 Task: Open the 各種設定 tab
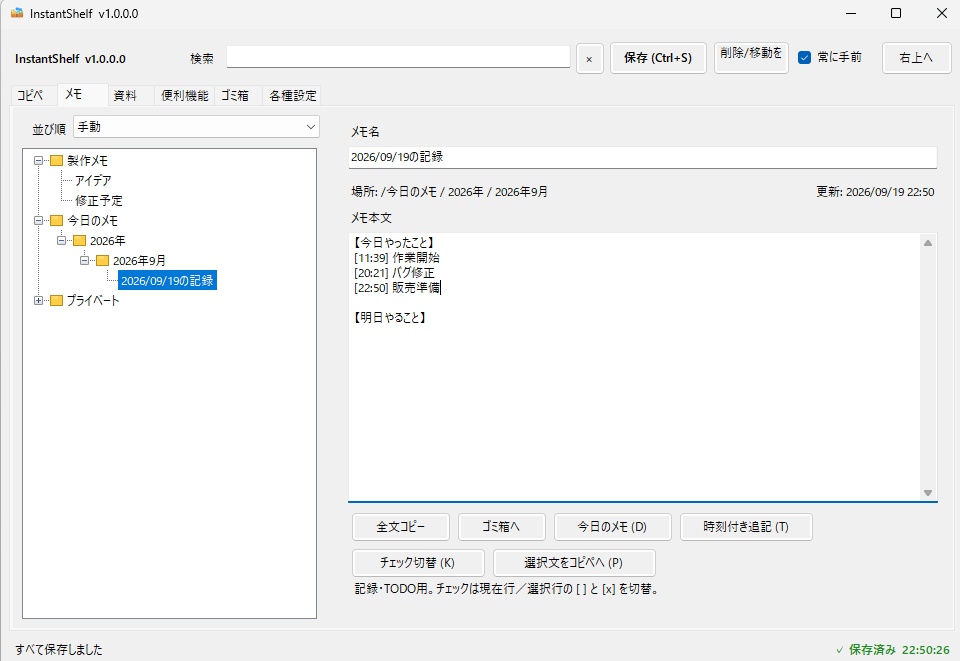tap(293, 95)
